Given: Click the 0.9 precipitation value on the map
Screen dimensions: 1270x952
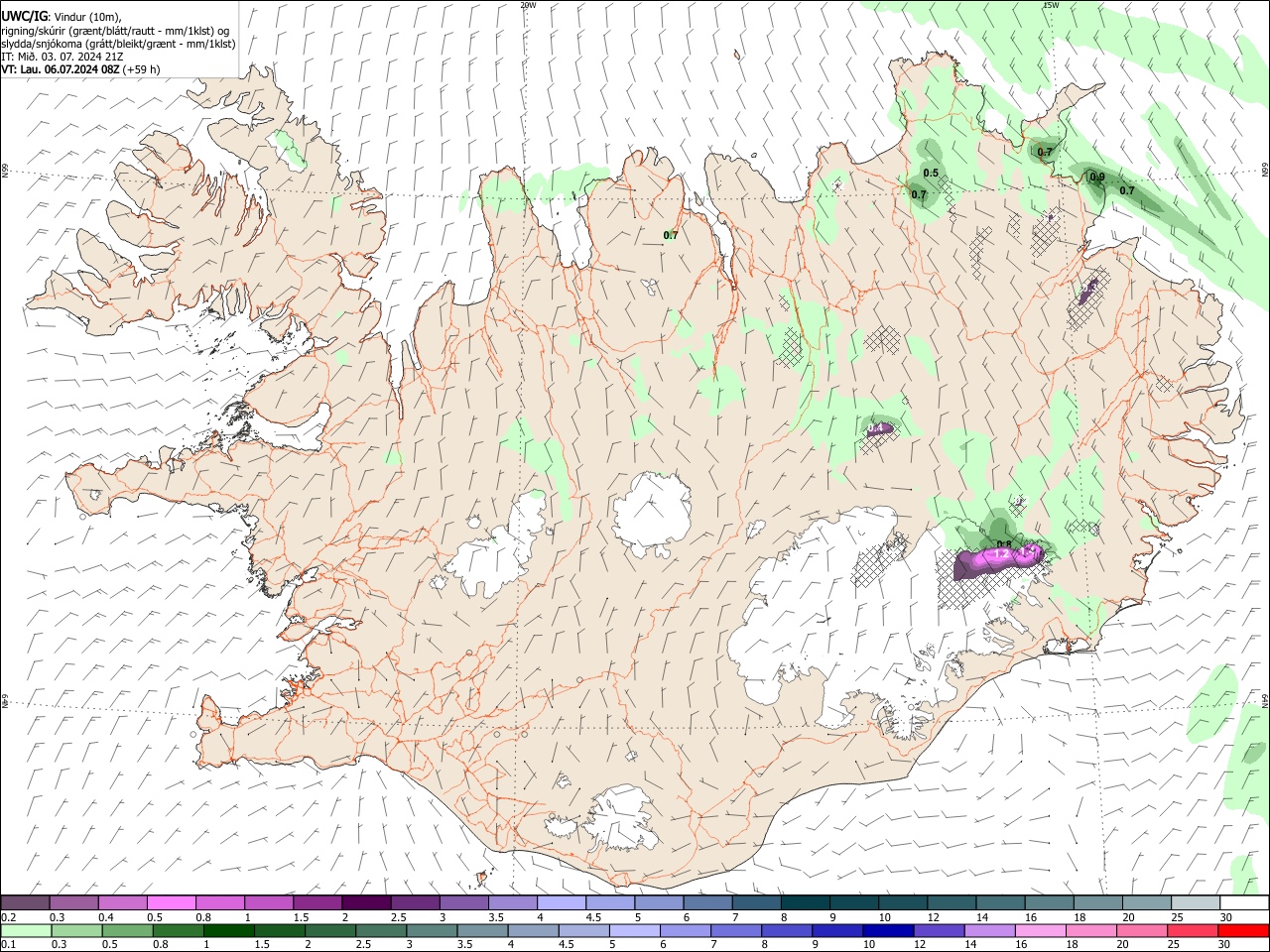Looking at the screenshot, I should pyautogui.click(x=1097, y=178).
